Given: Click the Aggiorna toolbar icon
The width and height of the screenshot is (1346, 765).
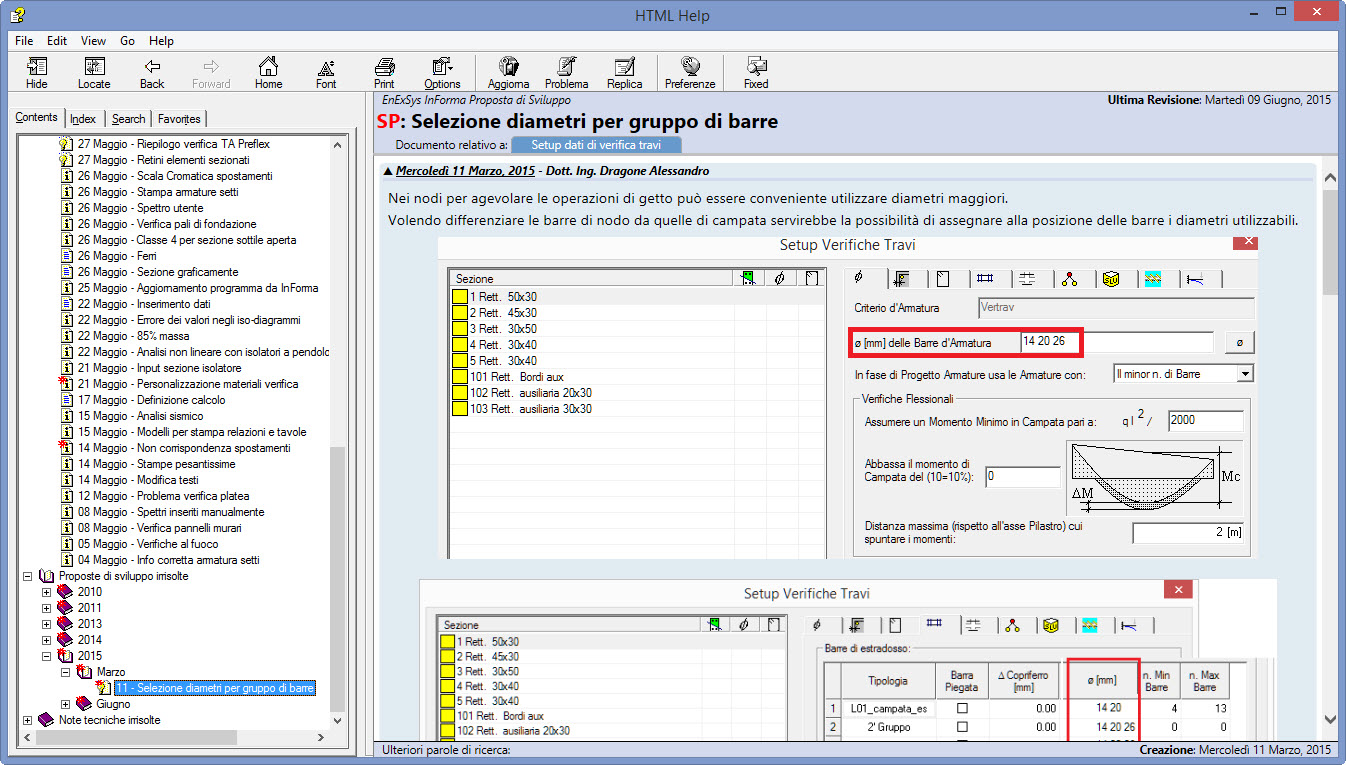Looking at the screenshot, I should click(x=509, y=73).
